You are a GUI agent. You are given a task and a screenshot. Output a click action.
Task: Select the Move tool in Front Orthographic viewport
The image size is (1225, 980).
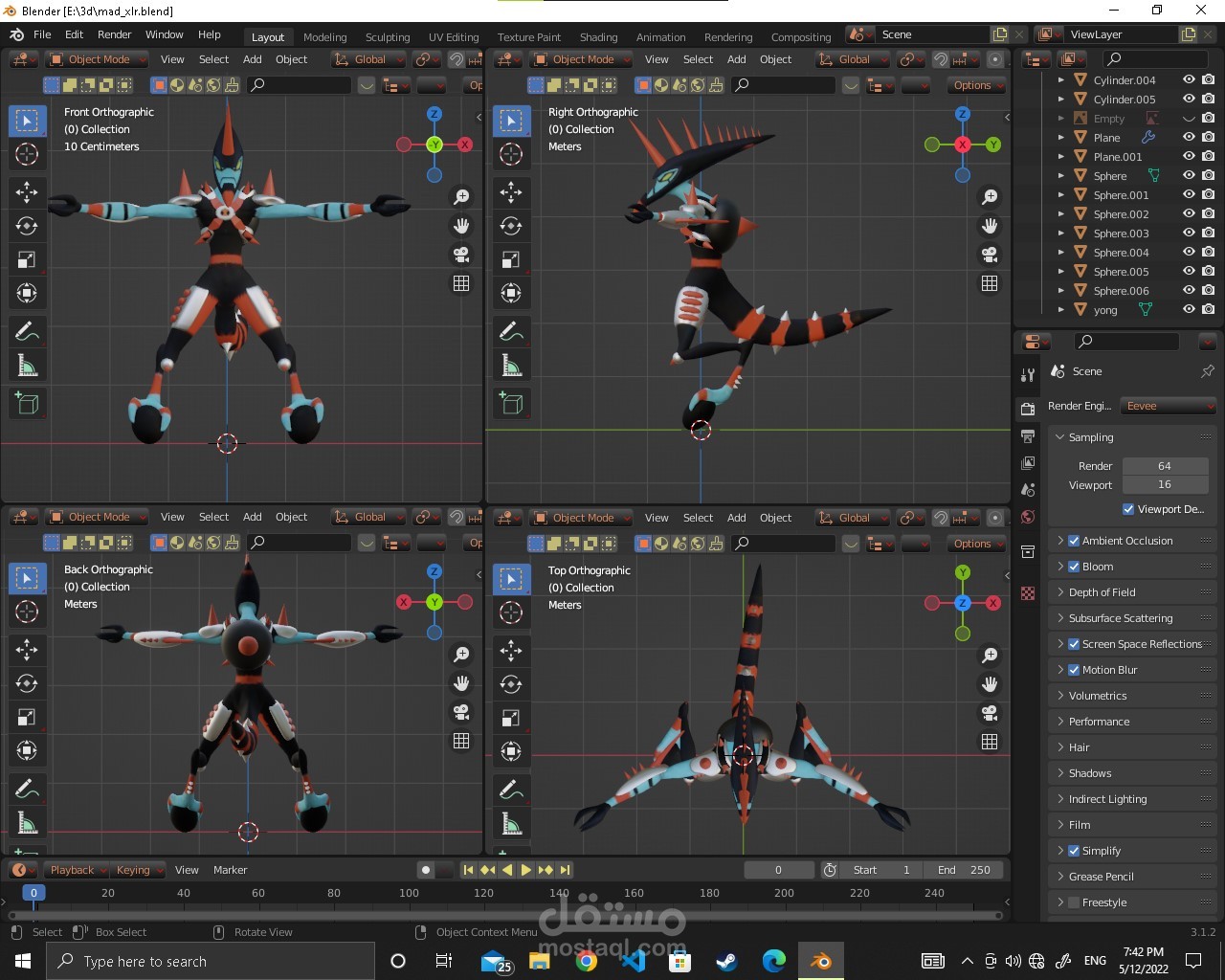[27, 191]
